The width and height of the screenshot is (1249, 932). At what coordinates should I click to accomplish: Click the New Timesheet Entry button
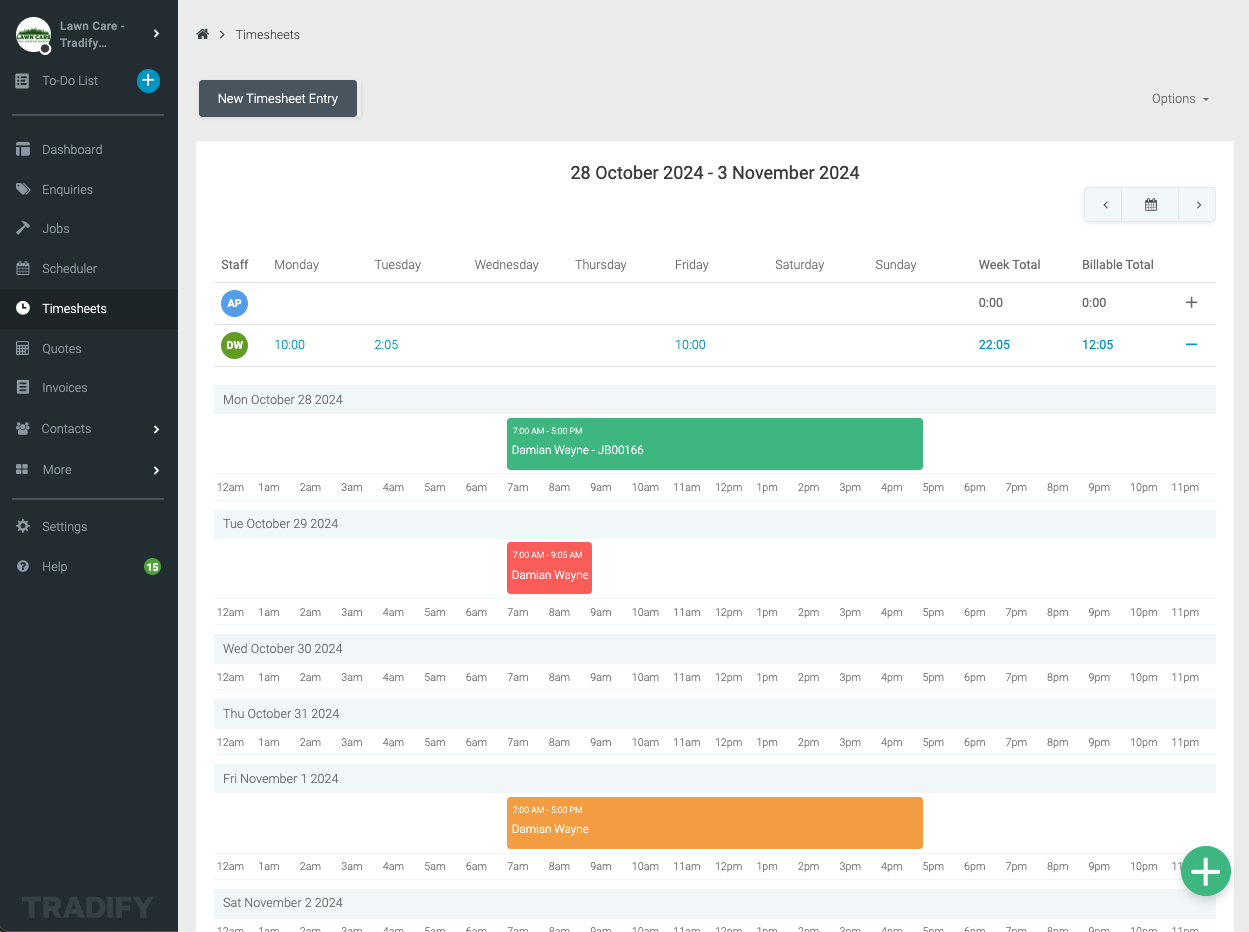click(278, 99)
